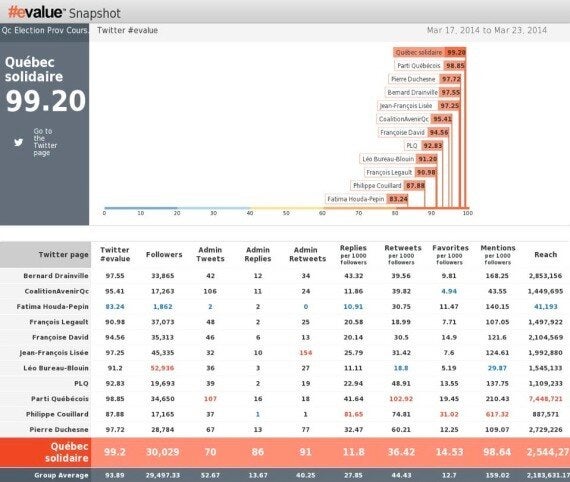This screenshot has width=570, height=482.
Task: Sort by Favorites per 1000 followers header
Action: [x=450, y=254]
